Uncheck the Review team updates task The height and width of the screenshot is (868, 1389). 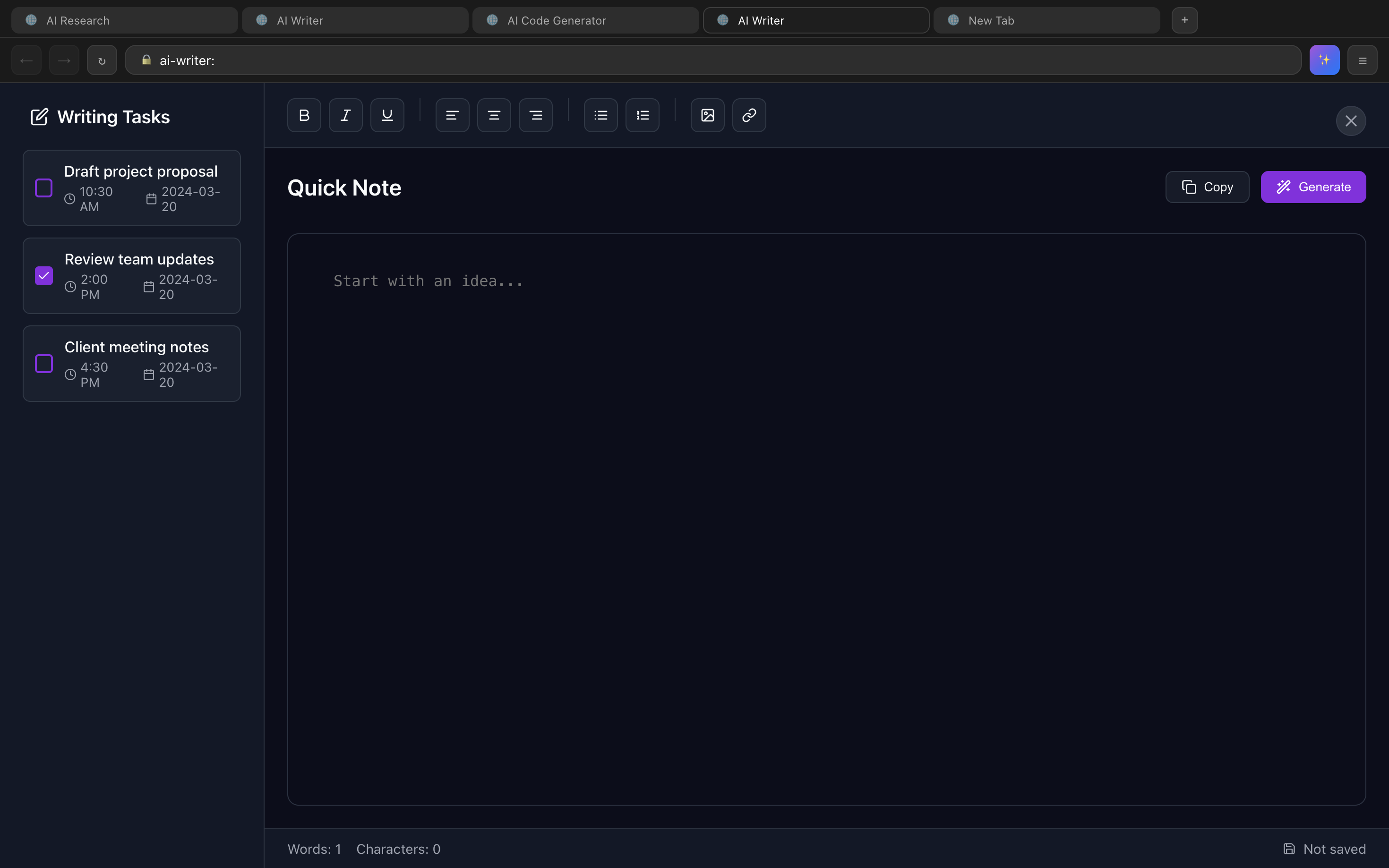[x=43, y=275]
